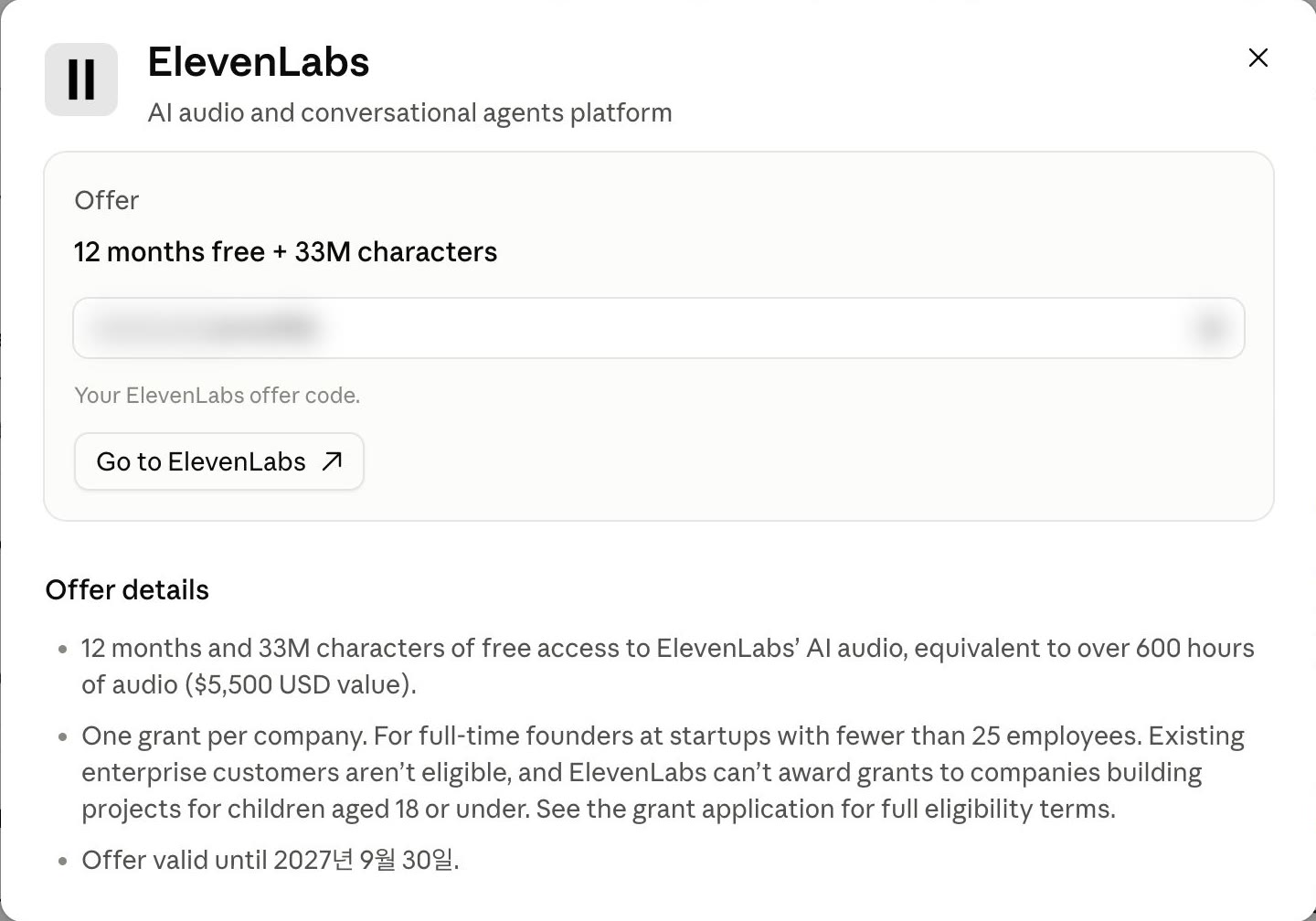This screenshot has width=1316, height=921.
Task: Click the ElevenLabs dialog title
Action: [x=259, y=62]
